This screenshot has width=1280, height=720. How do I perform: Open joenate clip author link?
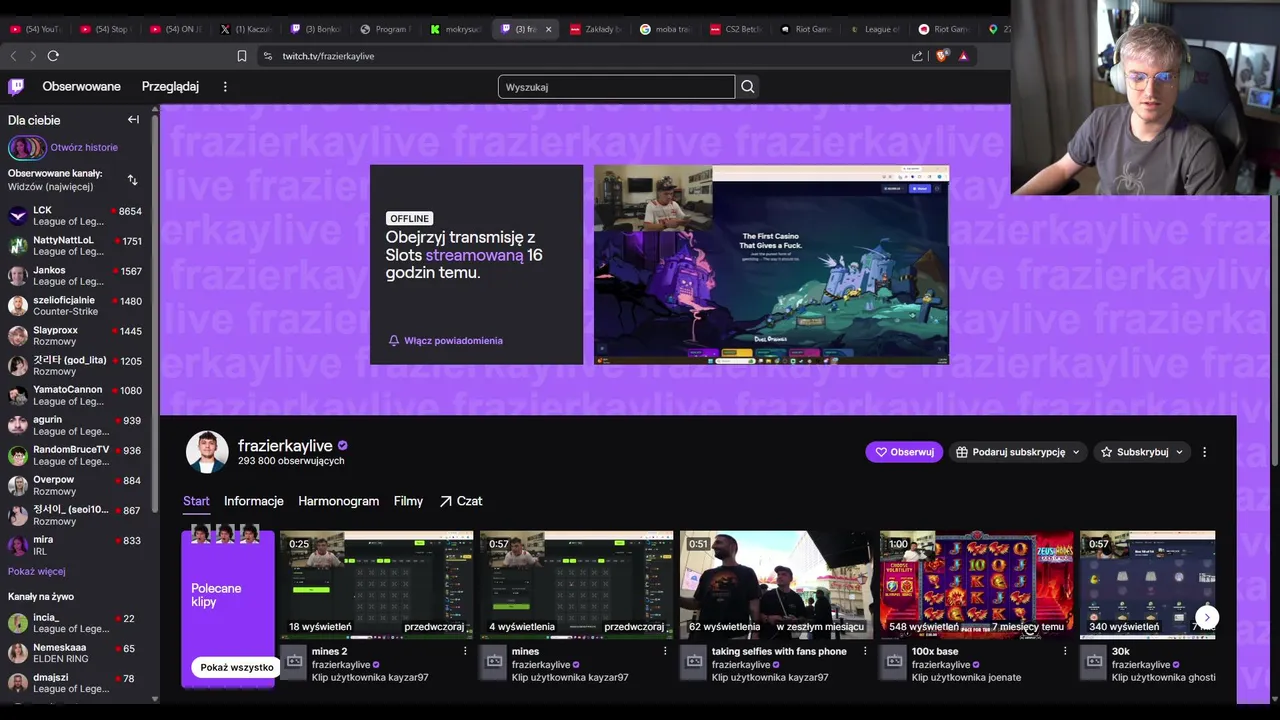[966, 677]
